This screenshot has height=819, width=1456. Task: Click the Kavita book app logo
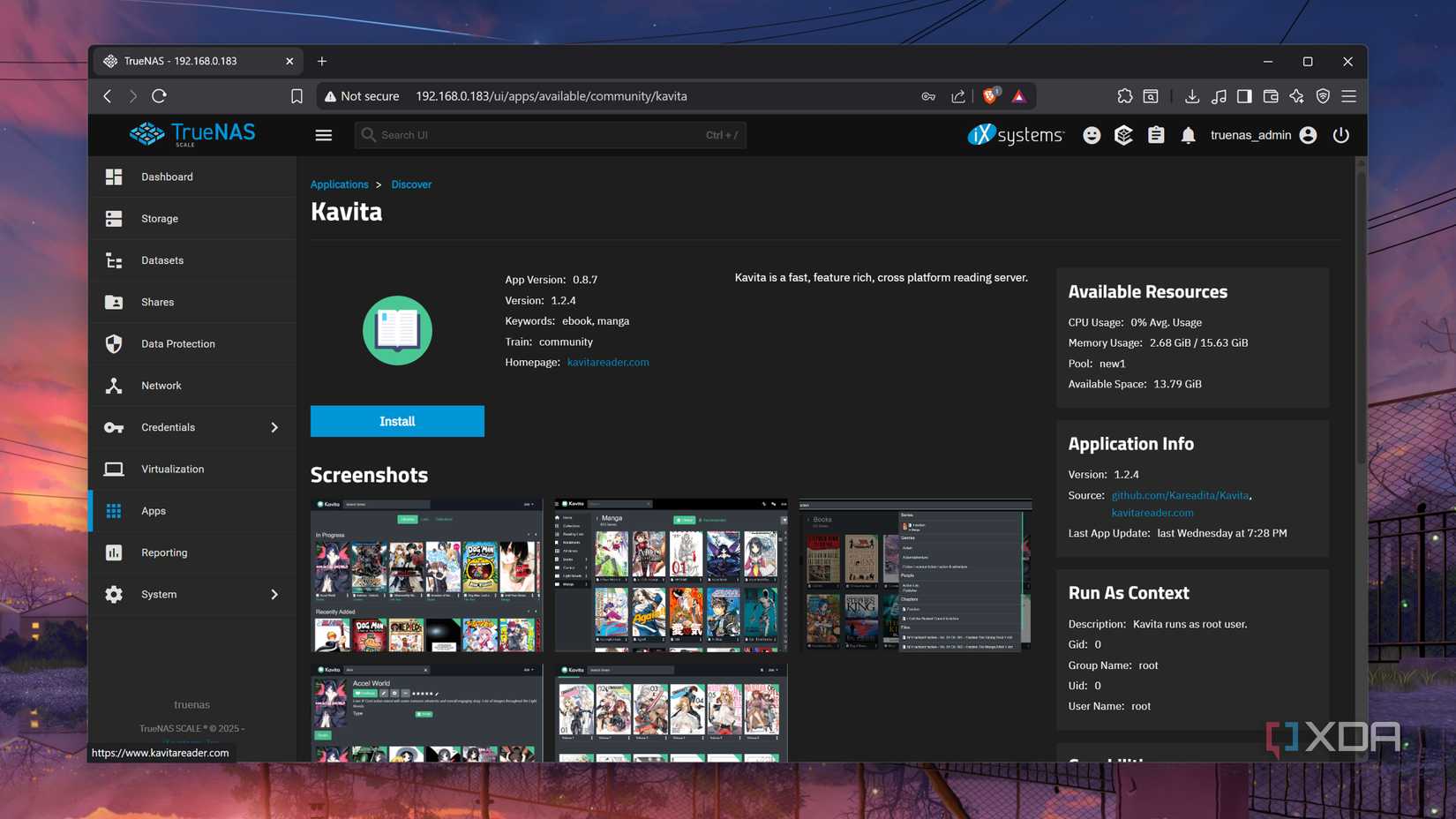click(397, 330)
